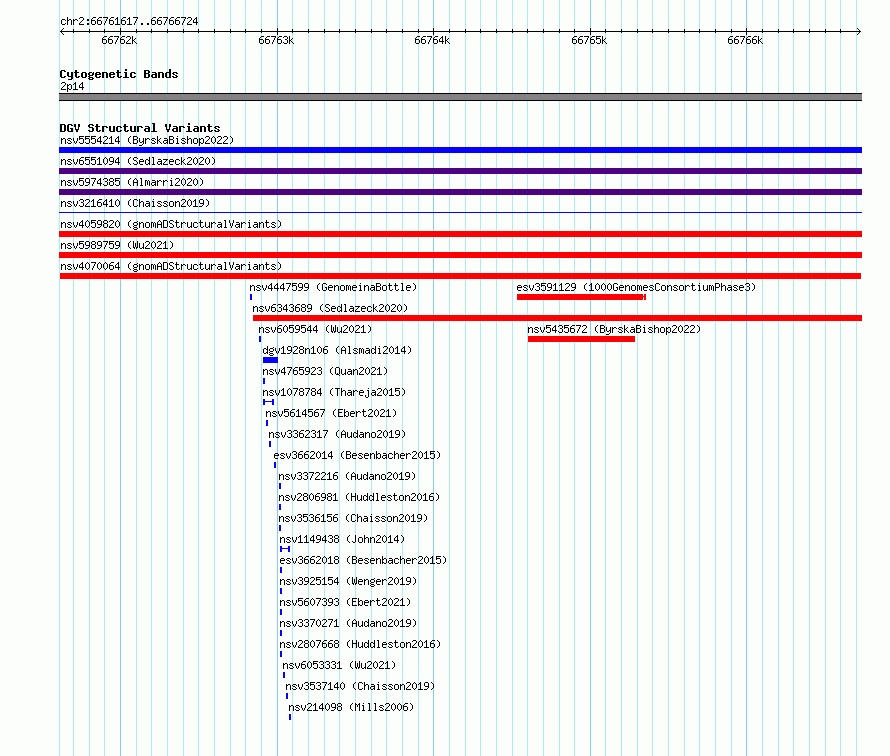Click the red bar under nsv5435672
The height and width of the screenshot is (756, 890).
point(581,339)
